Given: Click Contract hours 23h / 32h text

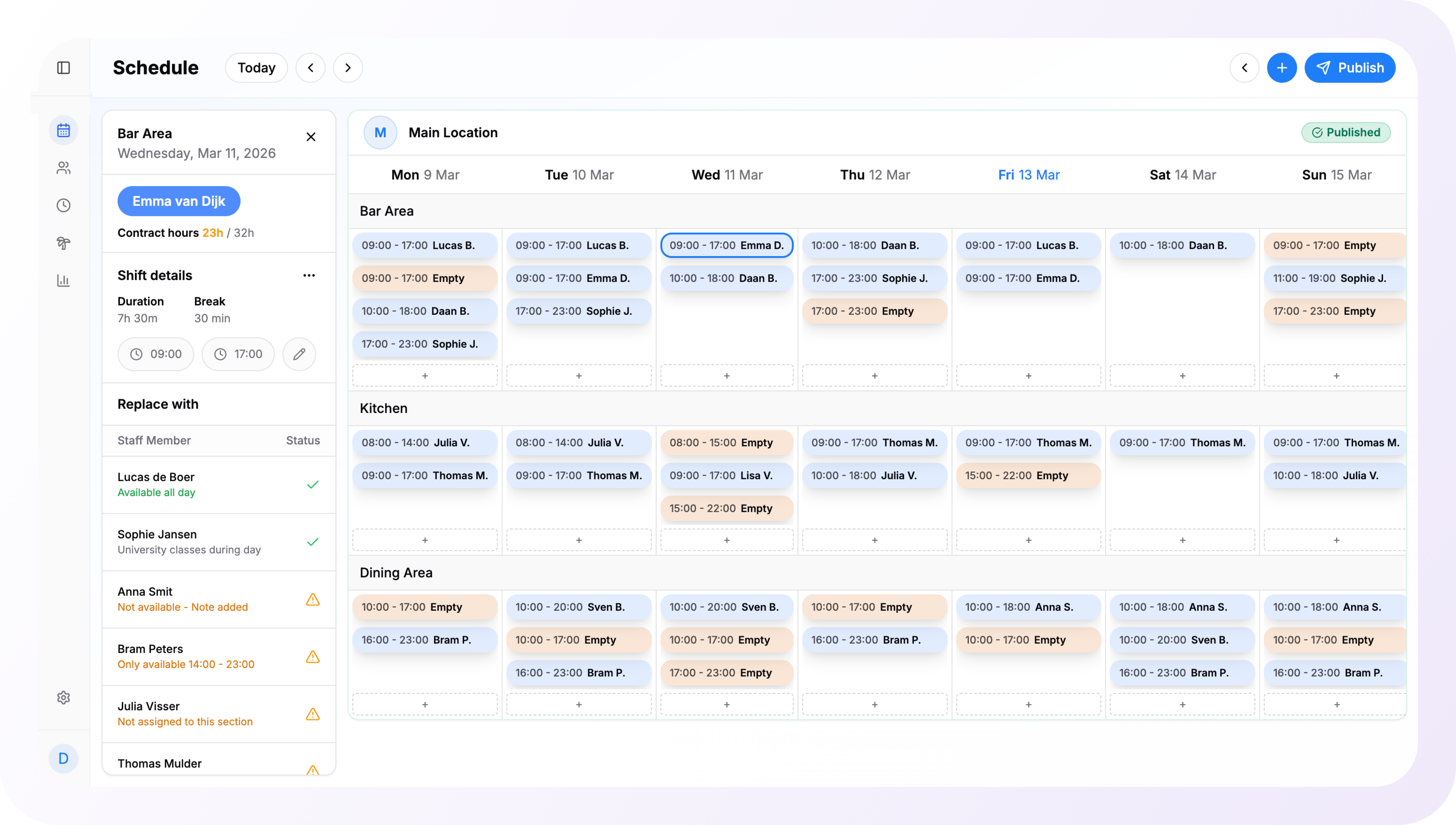Looking at the screenshot, I should pyautogui.click(x=186, y=233).
